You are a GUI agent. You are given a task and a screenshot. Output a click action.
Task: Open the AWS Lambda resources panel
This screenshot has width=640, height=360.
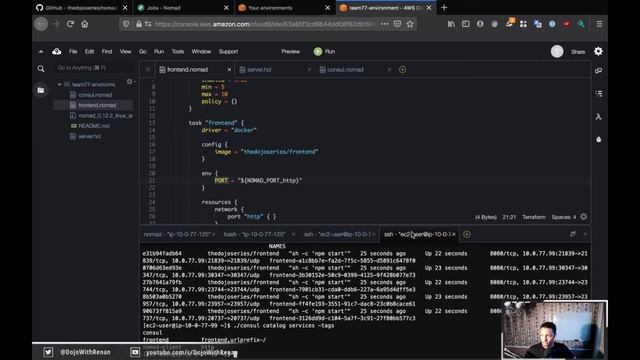[x=599, y=117]
